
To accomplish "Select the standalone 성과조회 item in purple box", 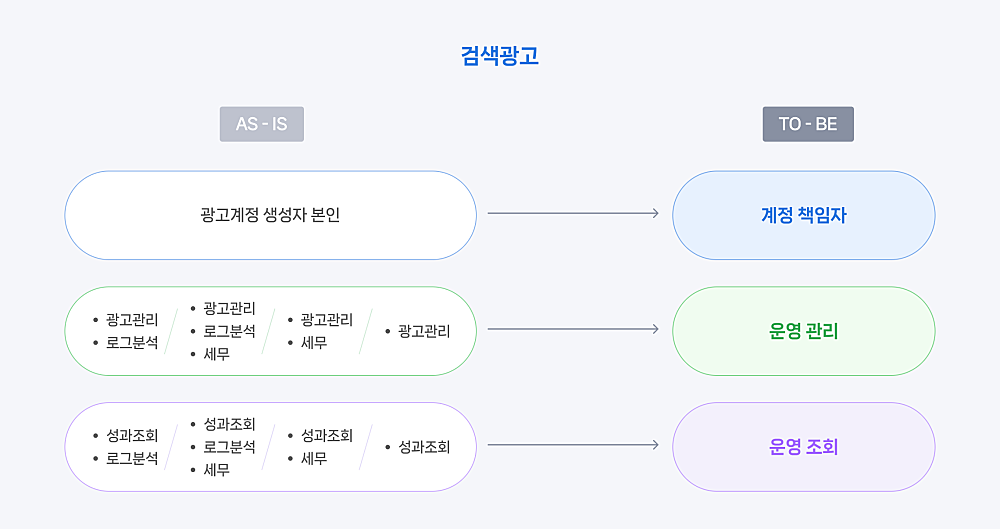I will click(424, 447).
